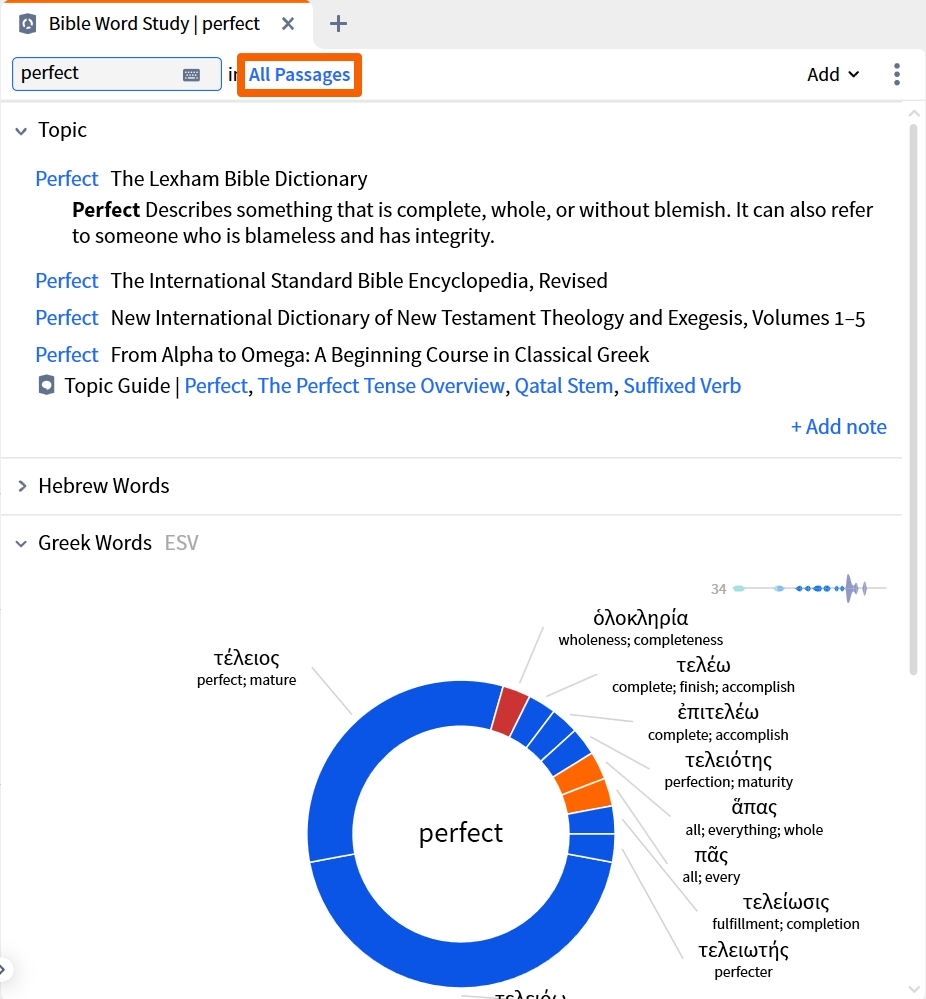
Task: Click the Bible Word Study tab icon
Action: (27, 24)
